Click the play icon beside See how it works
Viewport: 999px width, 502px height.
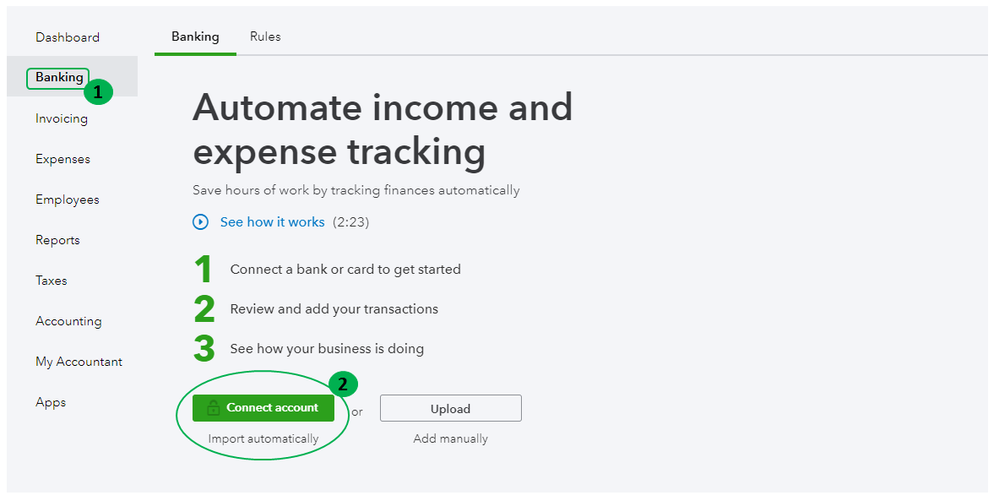(x=201, y=222)
